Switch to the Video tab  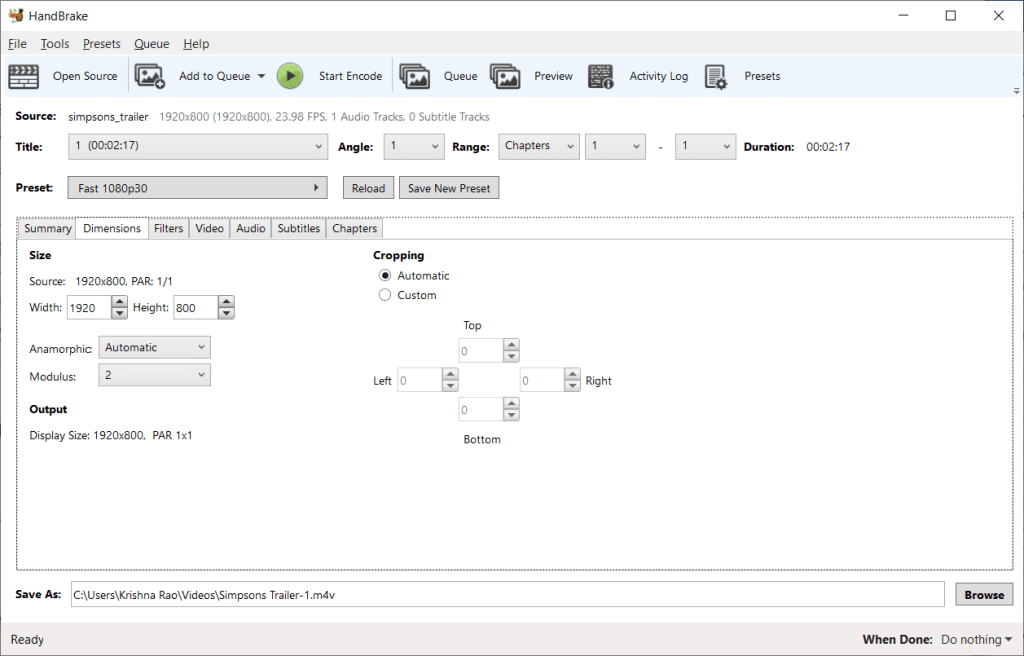pos(209,229)
